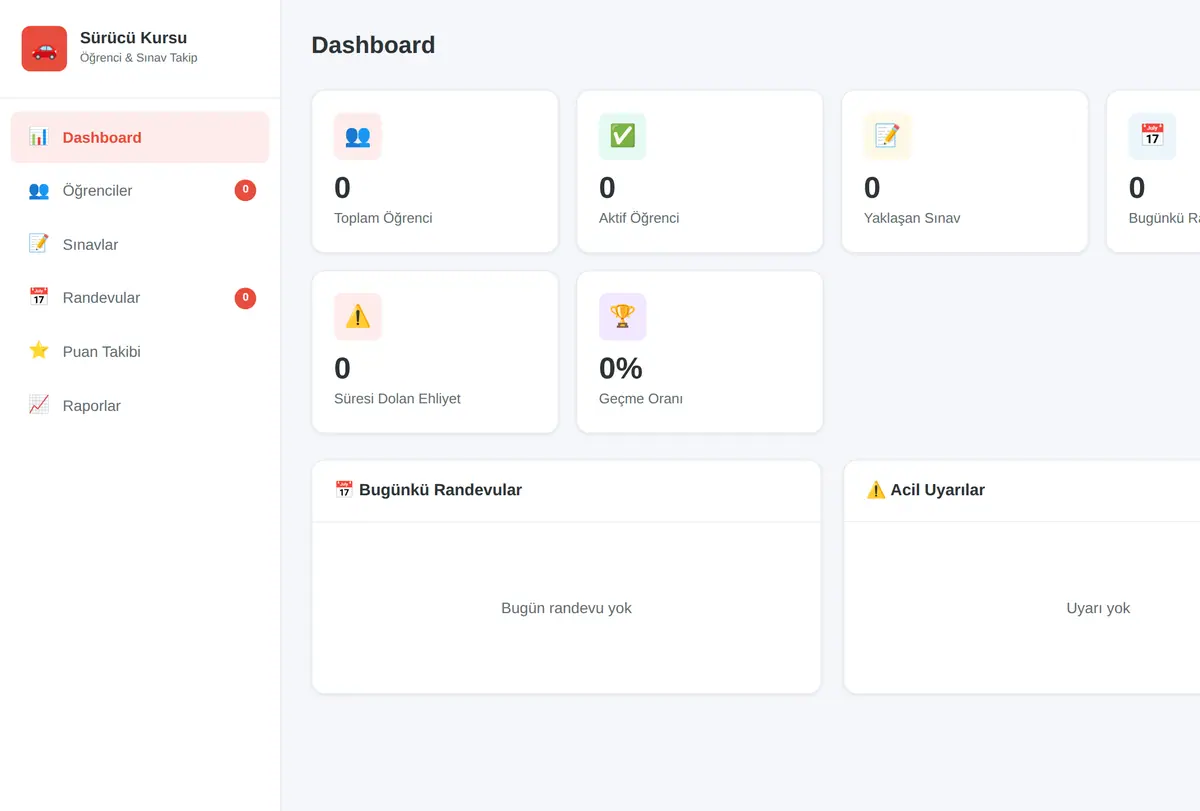The width and height of the screenshot is (1200, 811).
Task: Click the Bugünkü Randevular panel header
Action: [x=566, y=490]
